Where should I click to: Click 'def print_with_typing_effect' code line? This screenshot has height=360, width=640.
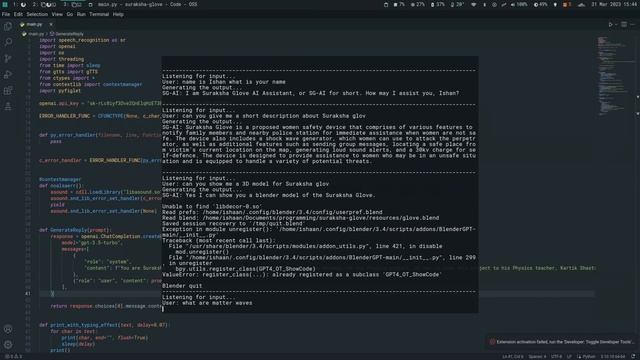(x=104, y=325)
